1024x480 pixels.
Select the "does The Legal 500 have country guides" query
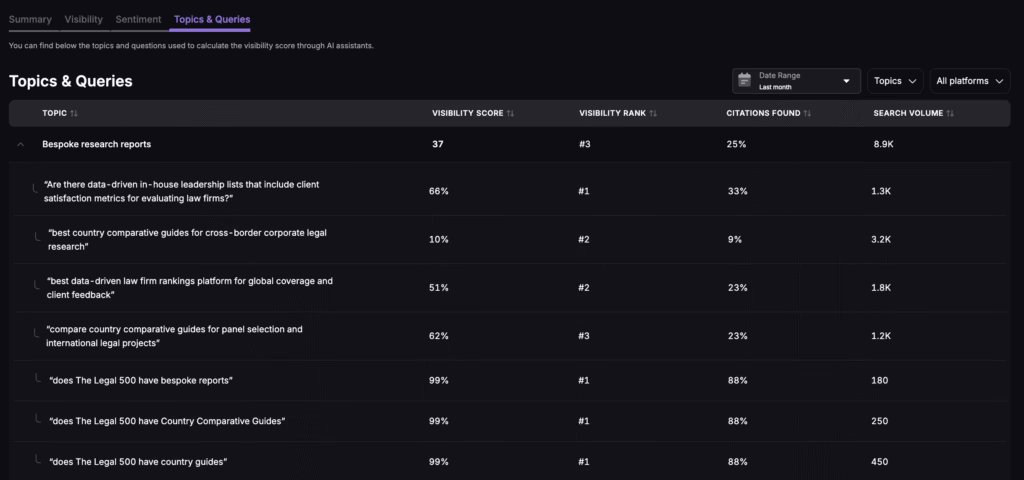pos(138,461)
